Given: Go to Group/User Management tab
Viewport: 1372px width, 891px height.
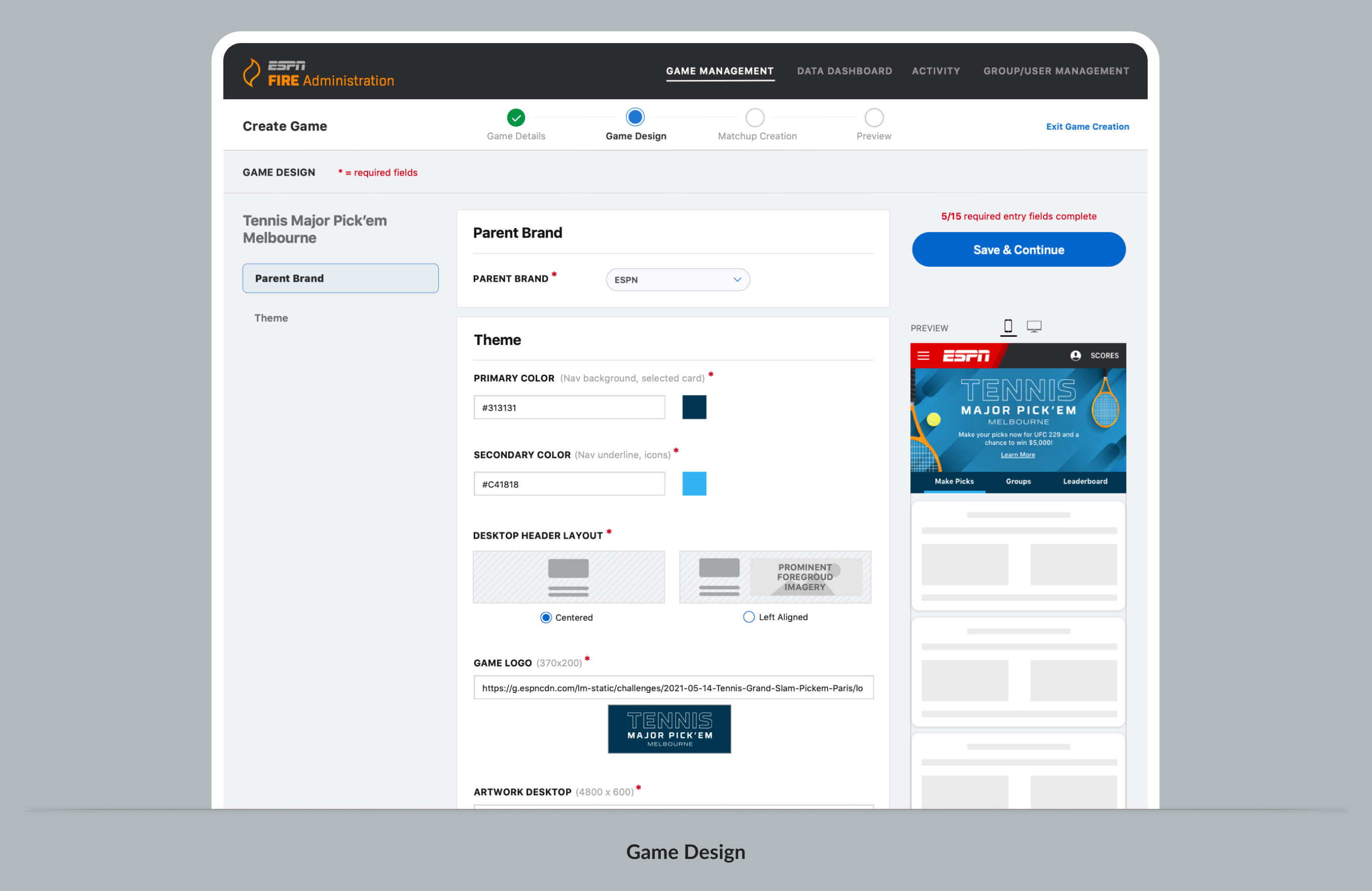Looking at the screenshot, I should click(x=1056, y=71).
